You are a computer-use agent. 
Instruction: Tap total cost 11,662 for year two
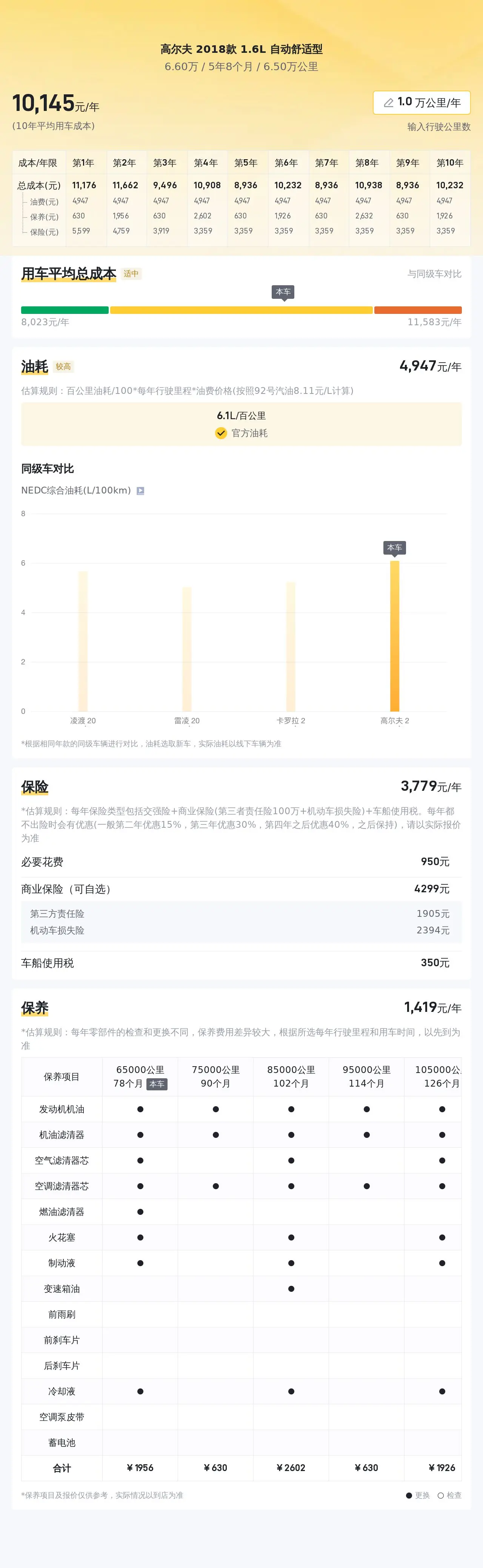(x=125, y=185)
